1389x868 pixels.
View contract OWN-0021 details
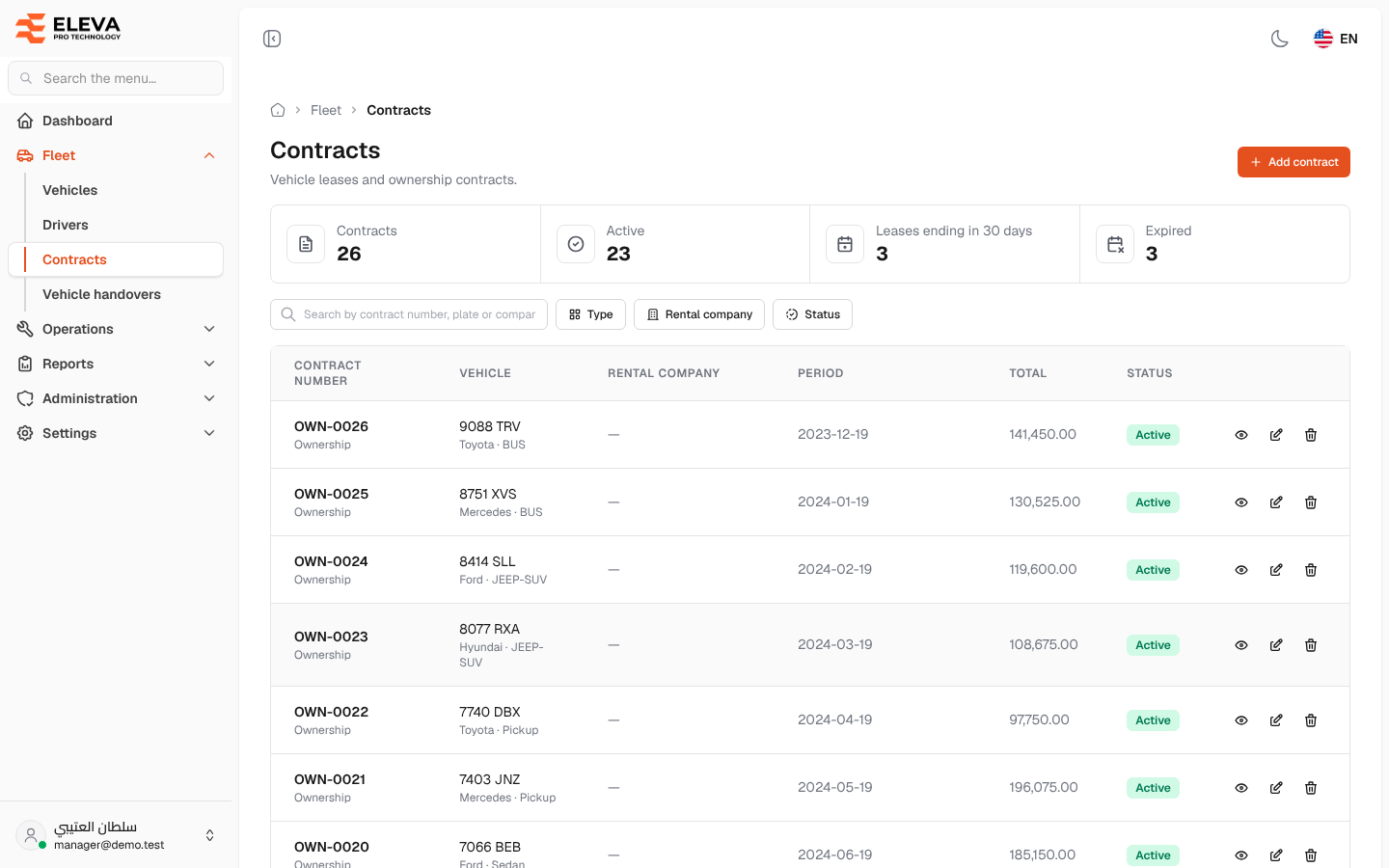pyautogui.click(x=1241, y=788)
